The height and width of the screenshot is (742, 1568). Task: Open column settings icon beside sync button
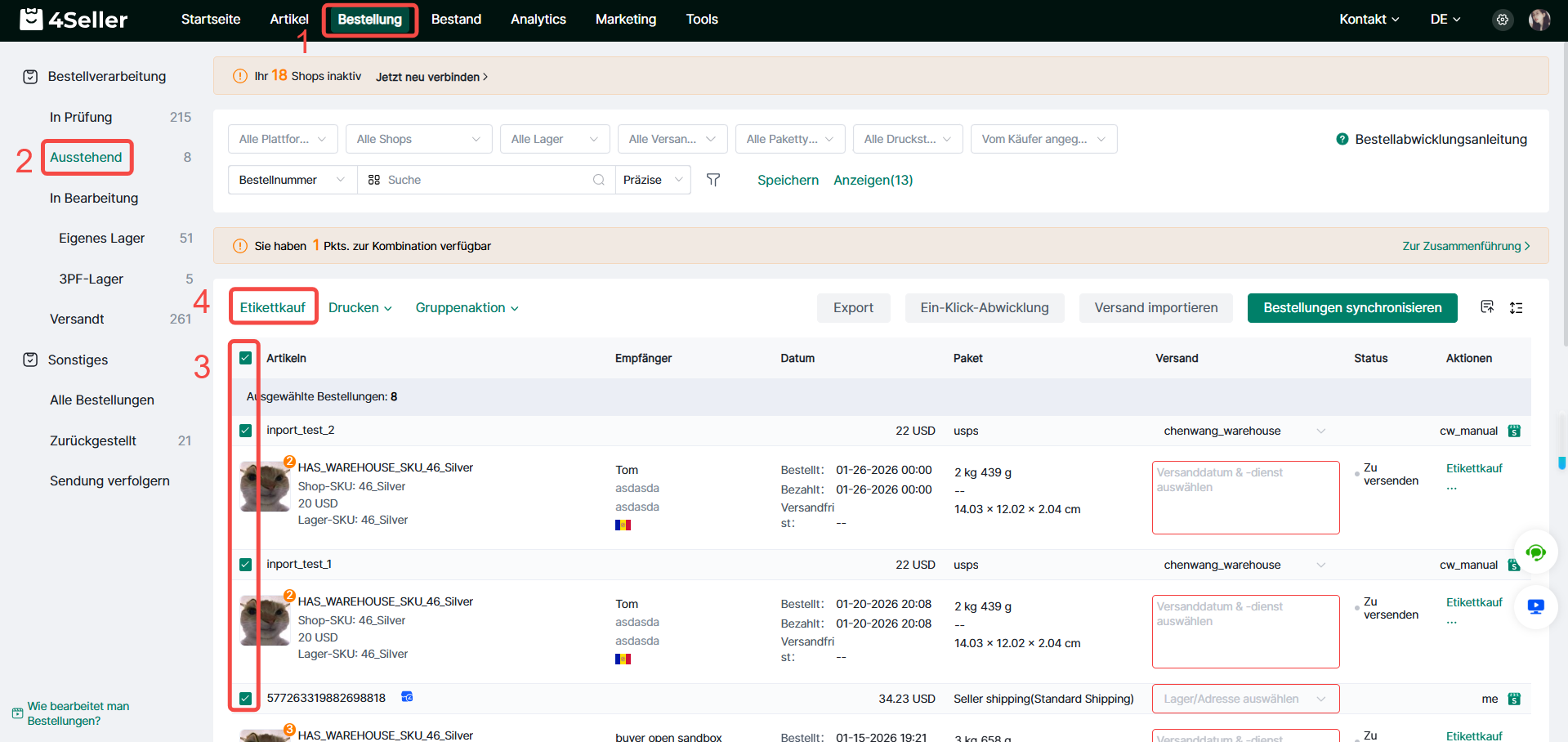click(1487, 307)
